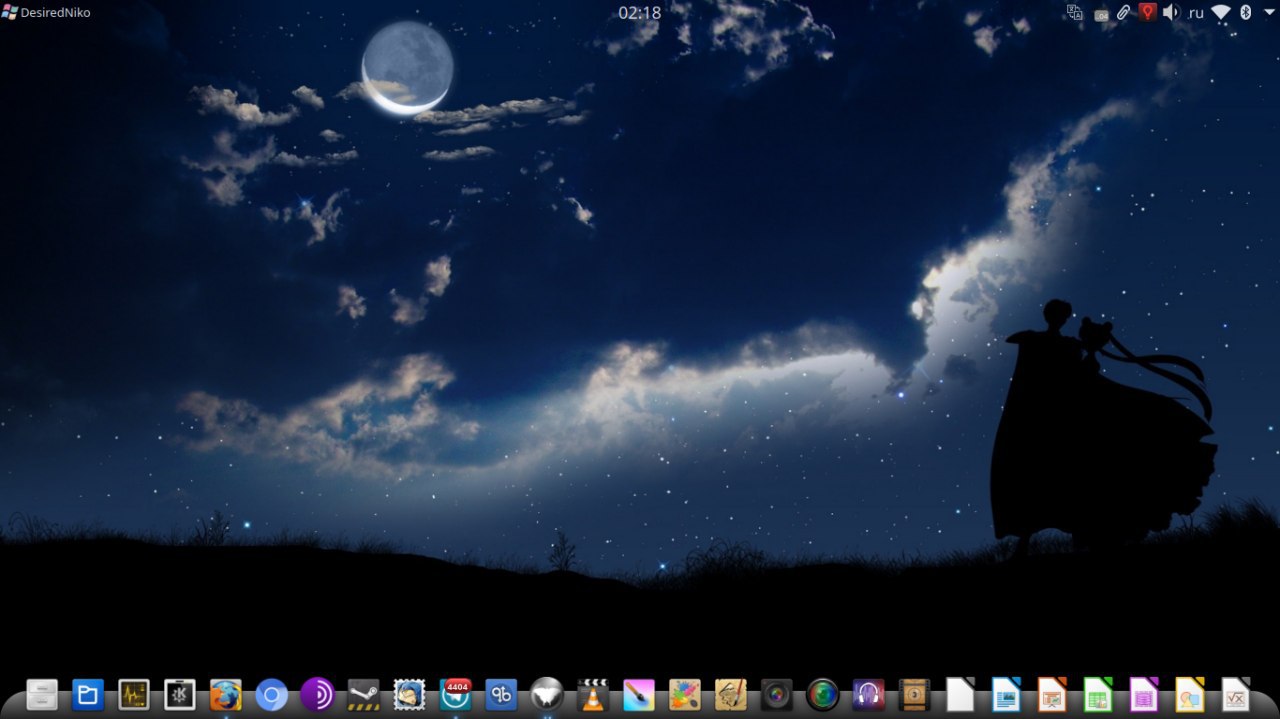Open the Thunderbird mail stamp icon
The height and width of the screenshot is (719, 1280).
pyautogui.click(x=410, y=694)
